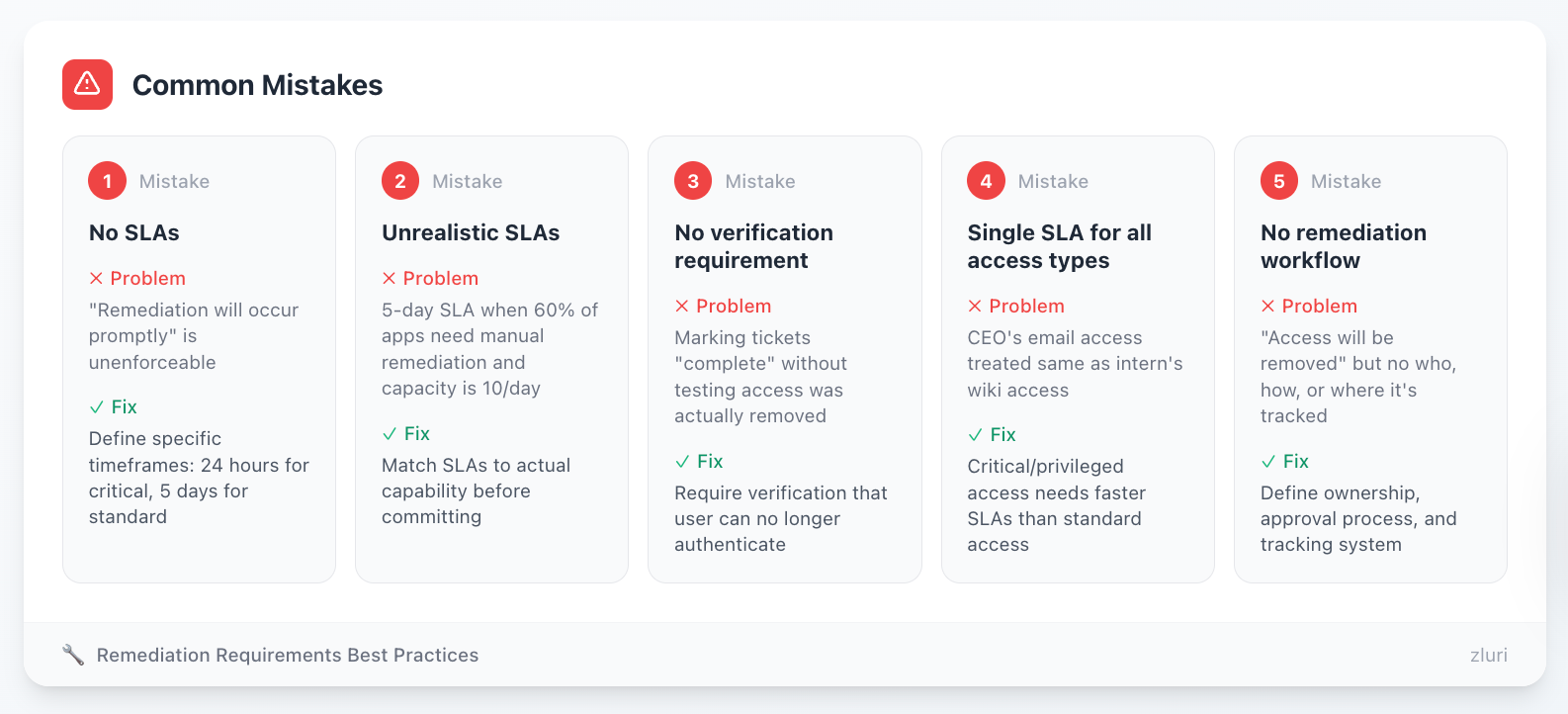Viewport: 1568px width, 714px height.
Task: Click the number 4 mistake badge
Action: click(986, 181)
